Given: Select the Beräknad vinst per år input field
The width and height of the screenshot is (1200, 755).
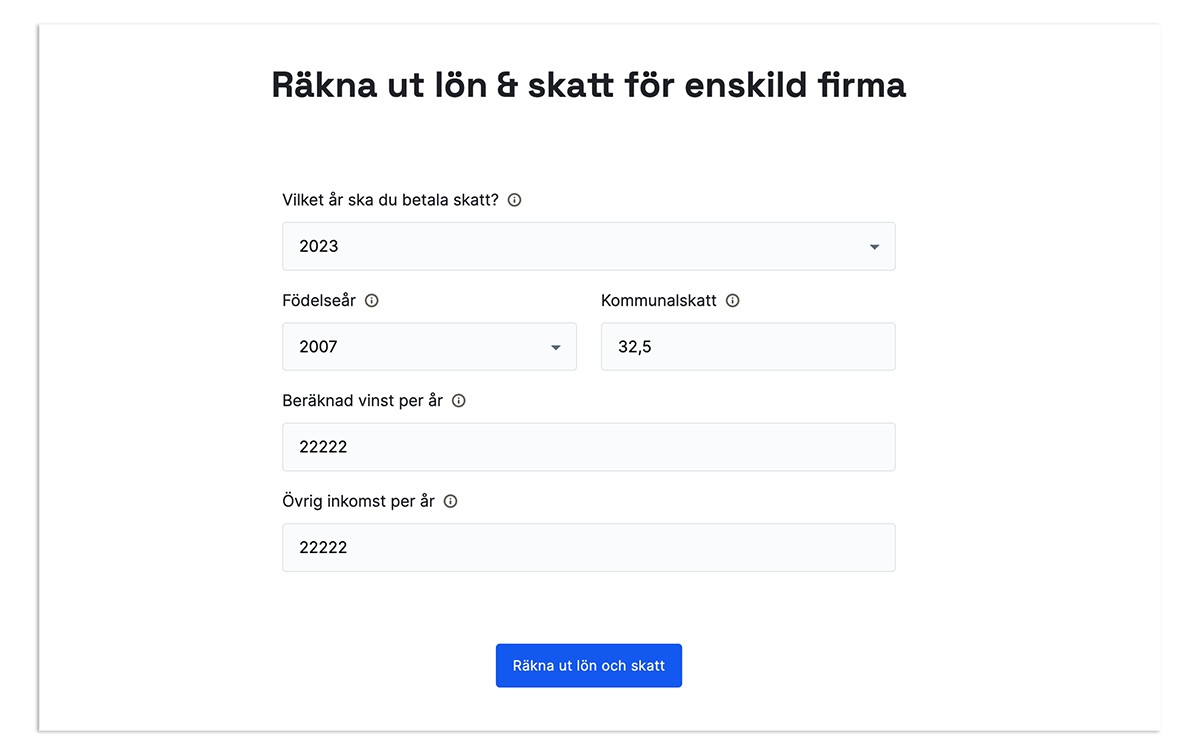Looking at the screenshot, I should [x=588, y=447].
